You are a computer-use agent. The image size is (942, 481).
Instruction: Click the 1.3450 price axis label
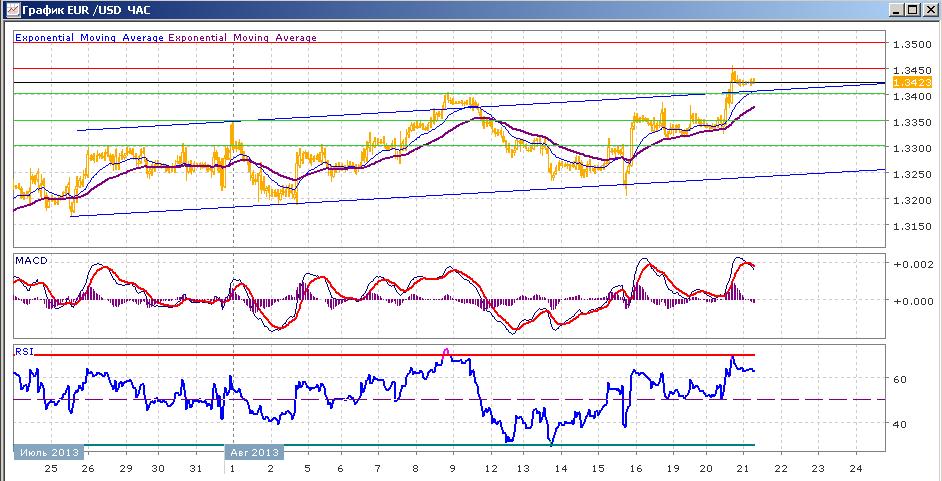[911, 70]
